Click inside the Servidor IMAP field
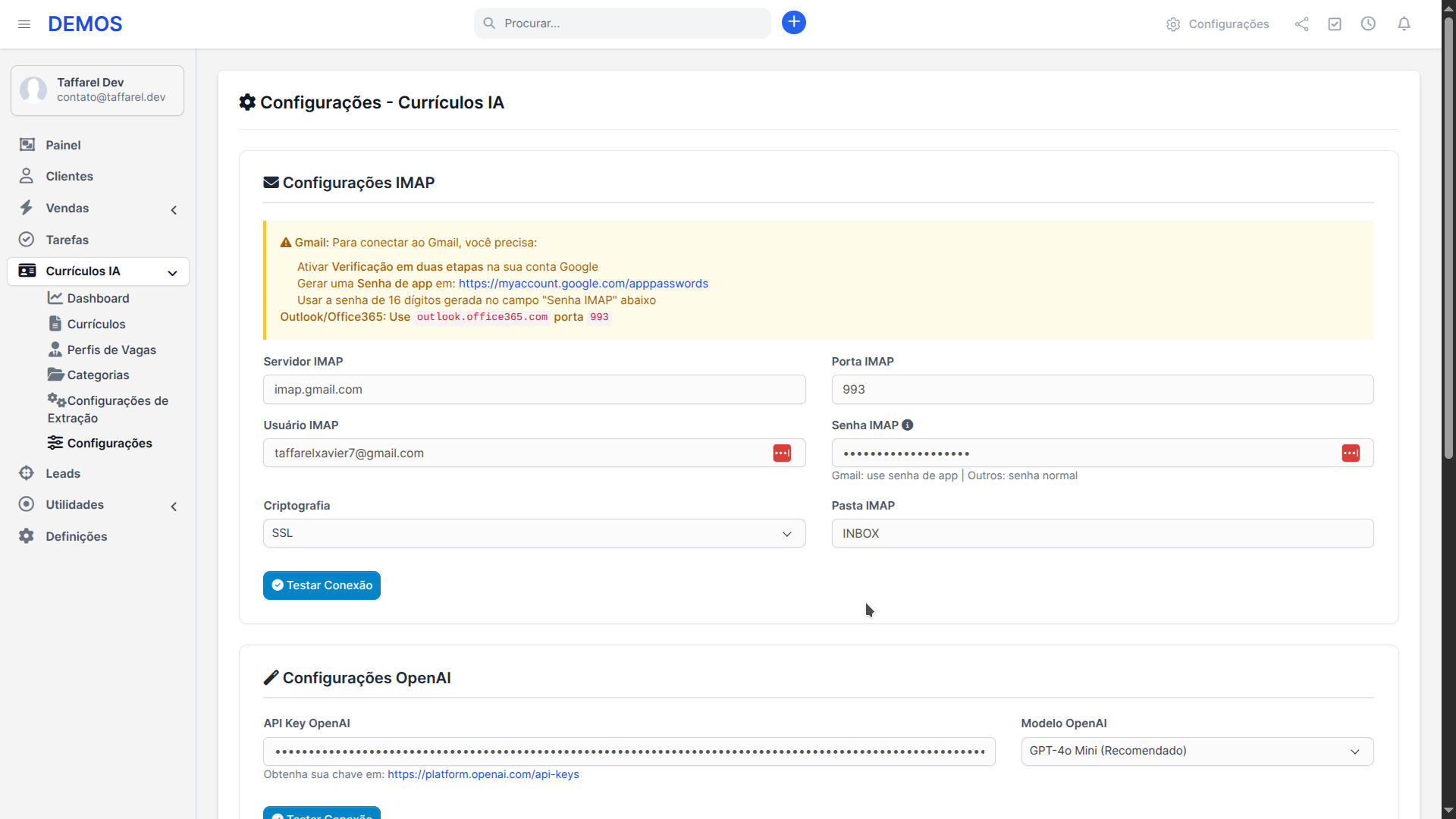 pos(534,389)
